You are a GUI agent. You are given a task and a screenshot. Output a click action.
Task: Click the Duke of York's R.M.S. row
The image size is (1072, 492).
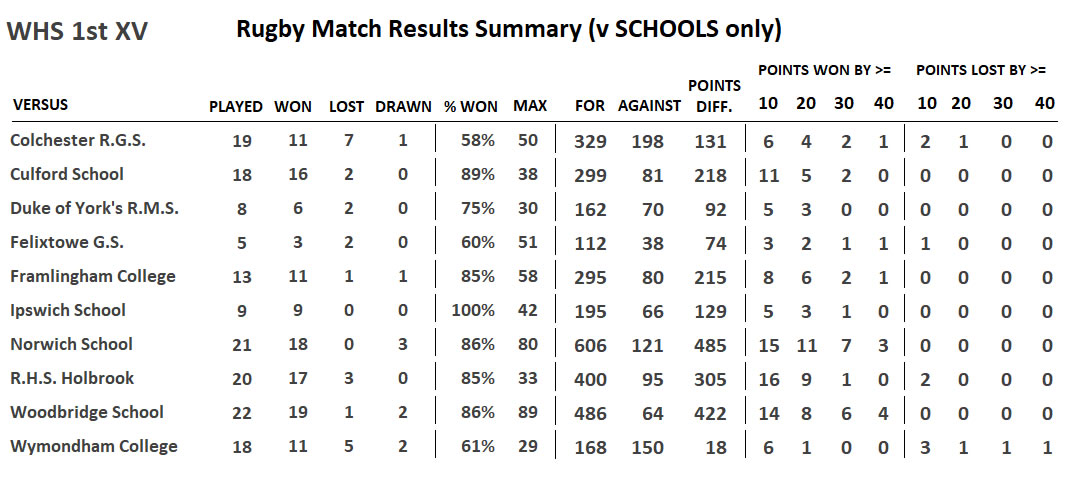click(94, 208)
